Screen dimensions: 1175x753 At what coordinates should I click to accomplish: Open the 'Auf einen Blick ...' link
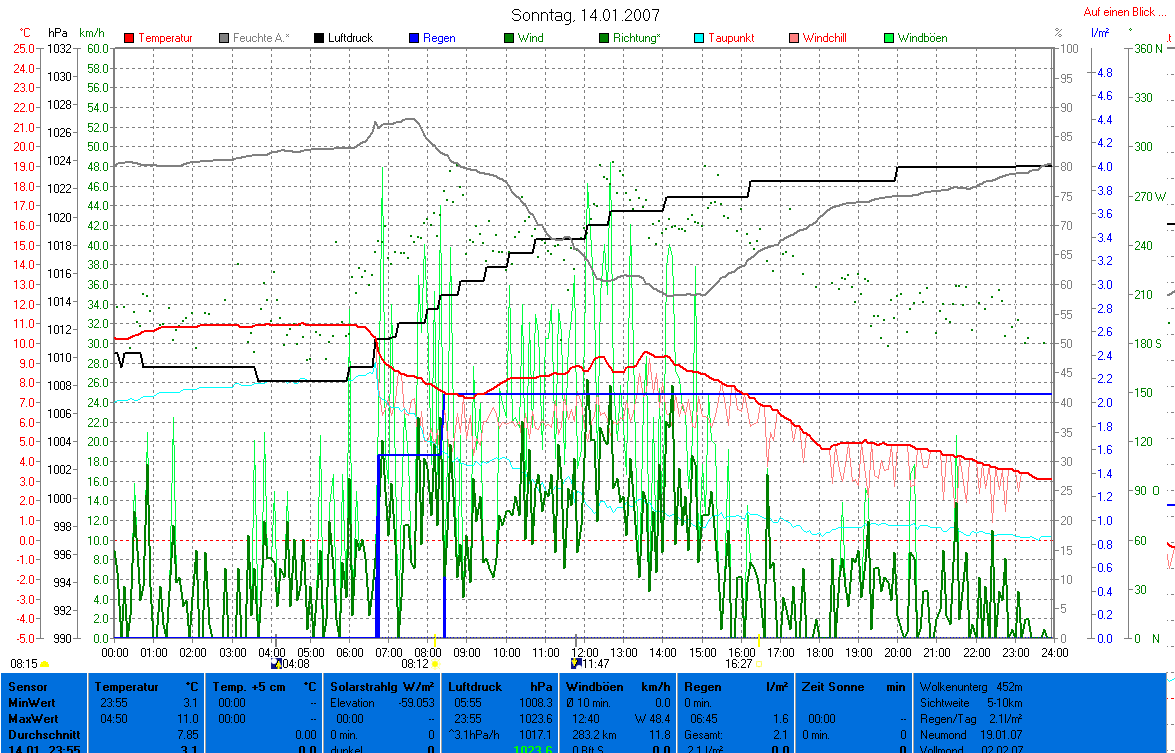coord(1125,12)
